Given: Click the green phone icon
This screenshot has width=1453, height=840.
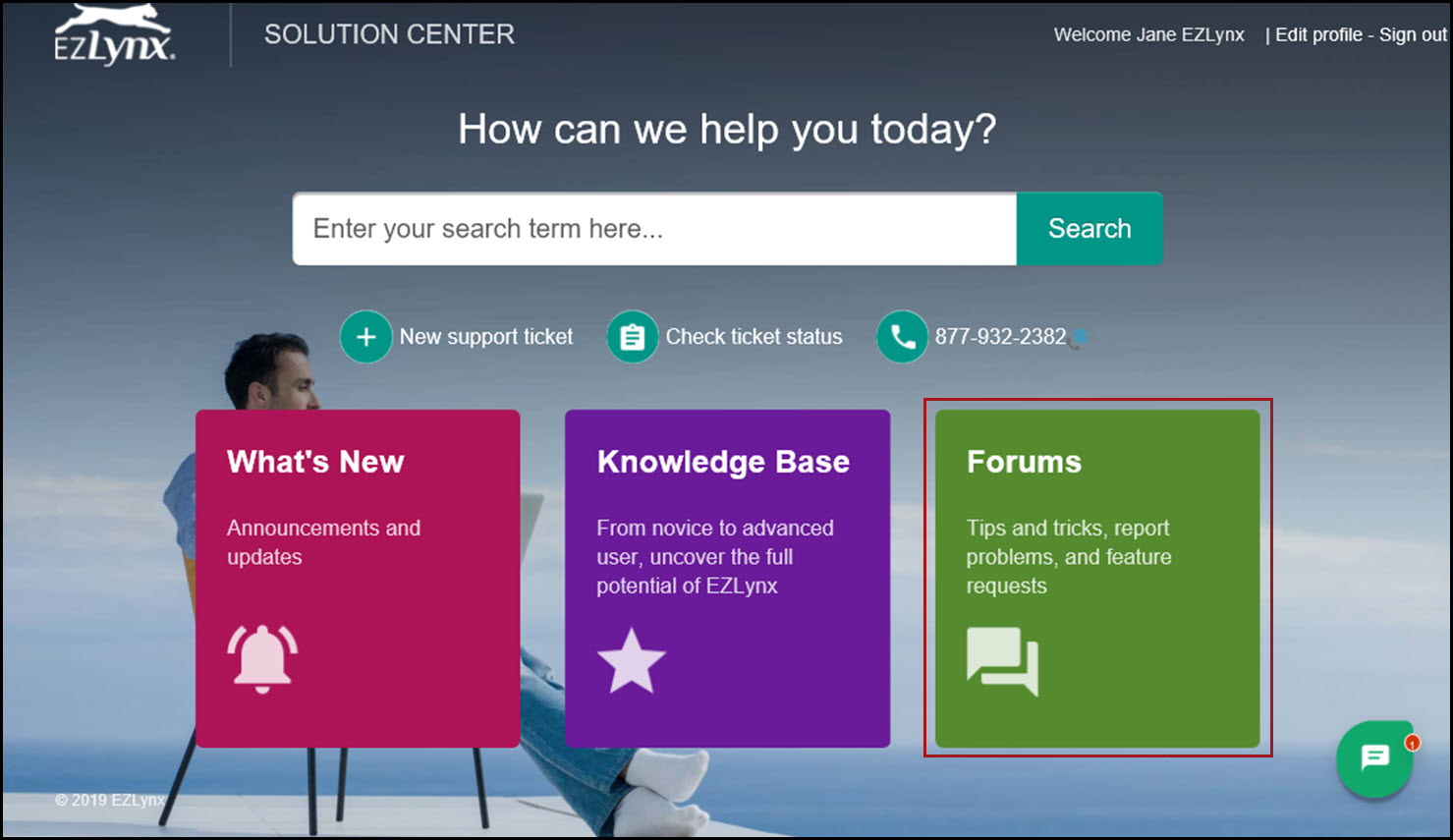Looking at the screenshot, I should 902,337.
